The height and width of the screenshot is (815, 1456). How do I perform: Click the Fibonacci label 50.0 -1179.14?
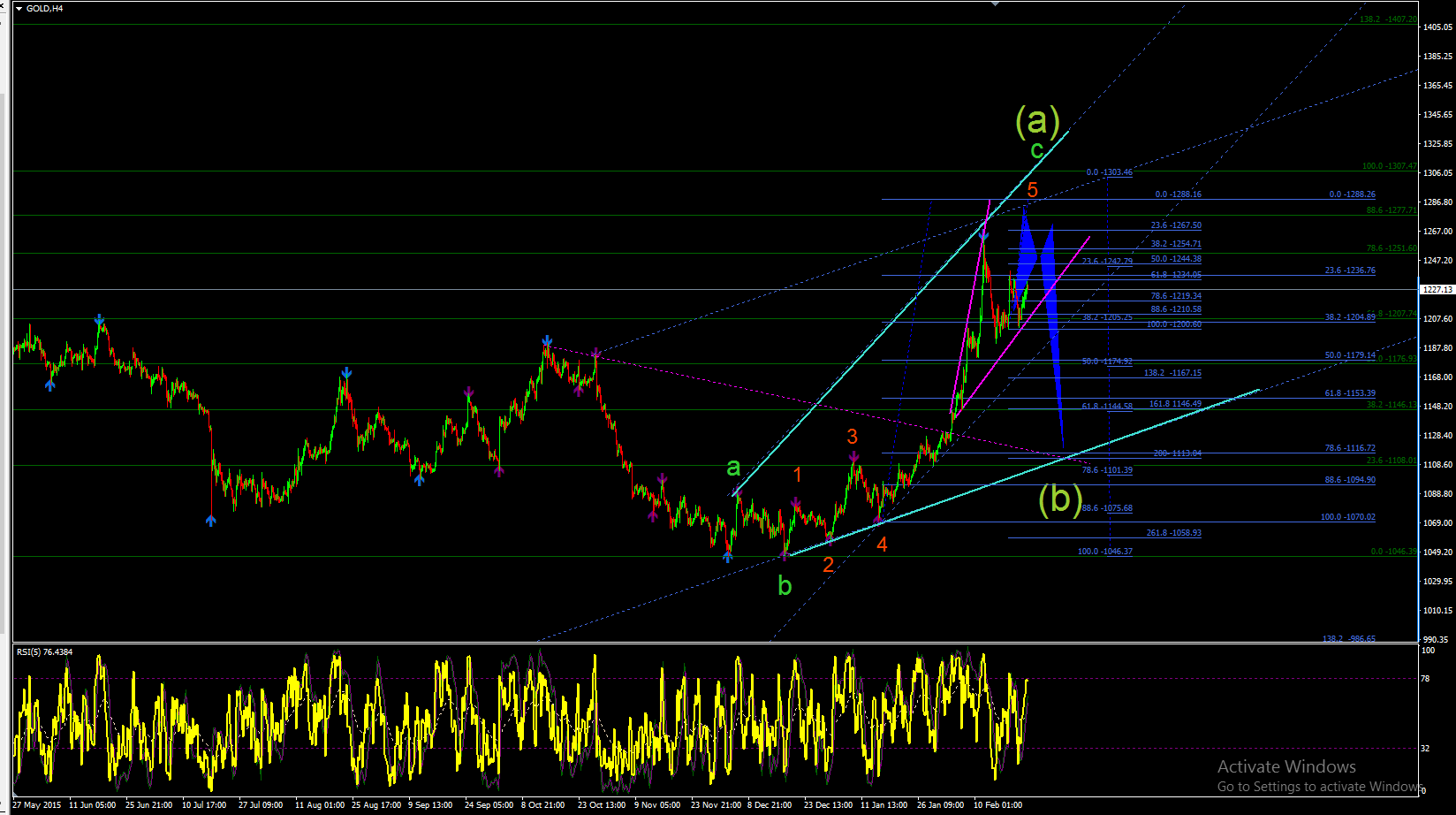[x=1350, y=355]
